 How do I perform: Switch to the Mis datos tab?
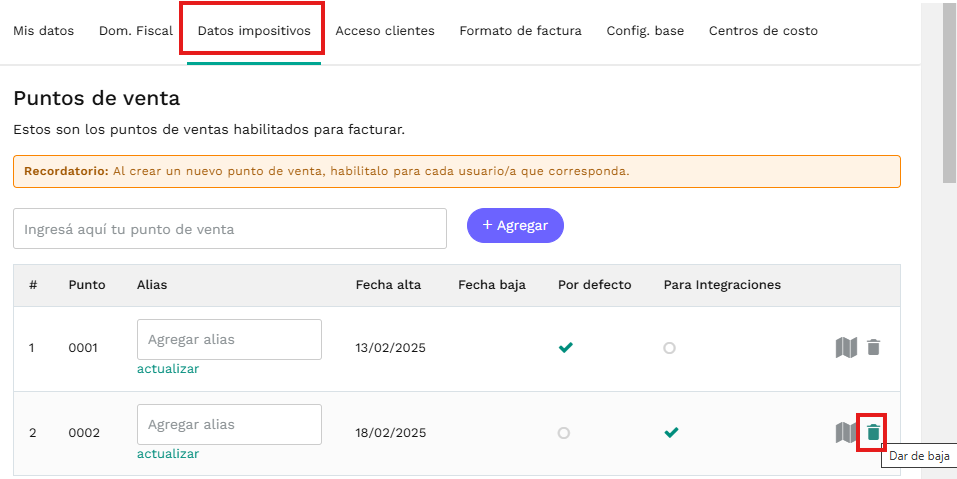click(43, 31)
